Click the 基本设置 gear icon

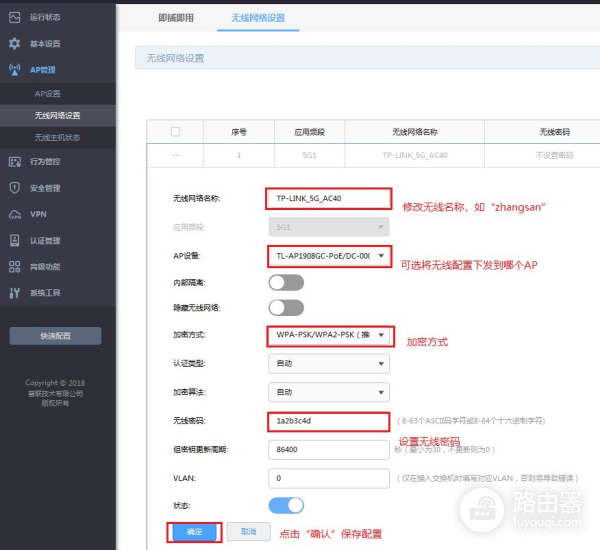(x=15, y=44)
